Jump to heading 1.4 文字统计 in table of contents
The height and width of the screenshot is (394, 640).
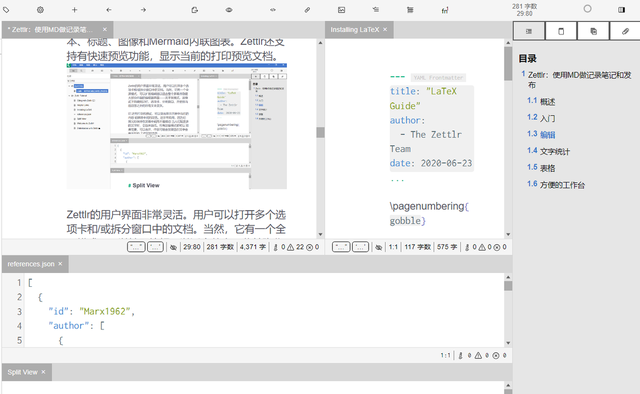coord(548,151)
